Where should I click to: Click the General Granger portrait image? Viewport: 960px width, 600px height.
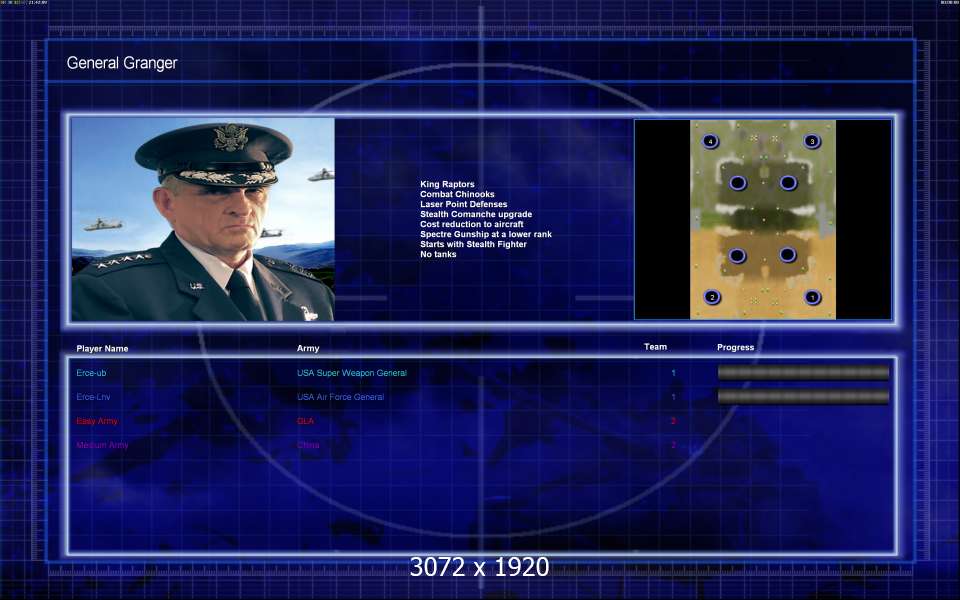click(x=203, y=219)
